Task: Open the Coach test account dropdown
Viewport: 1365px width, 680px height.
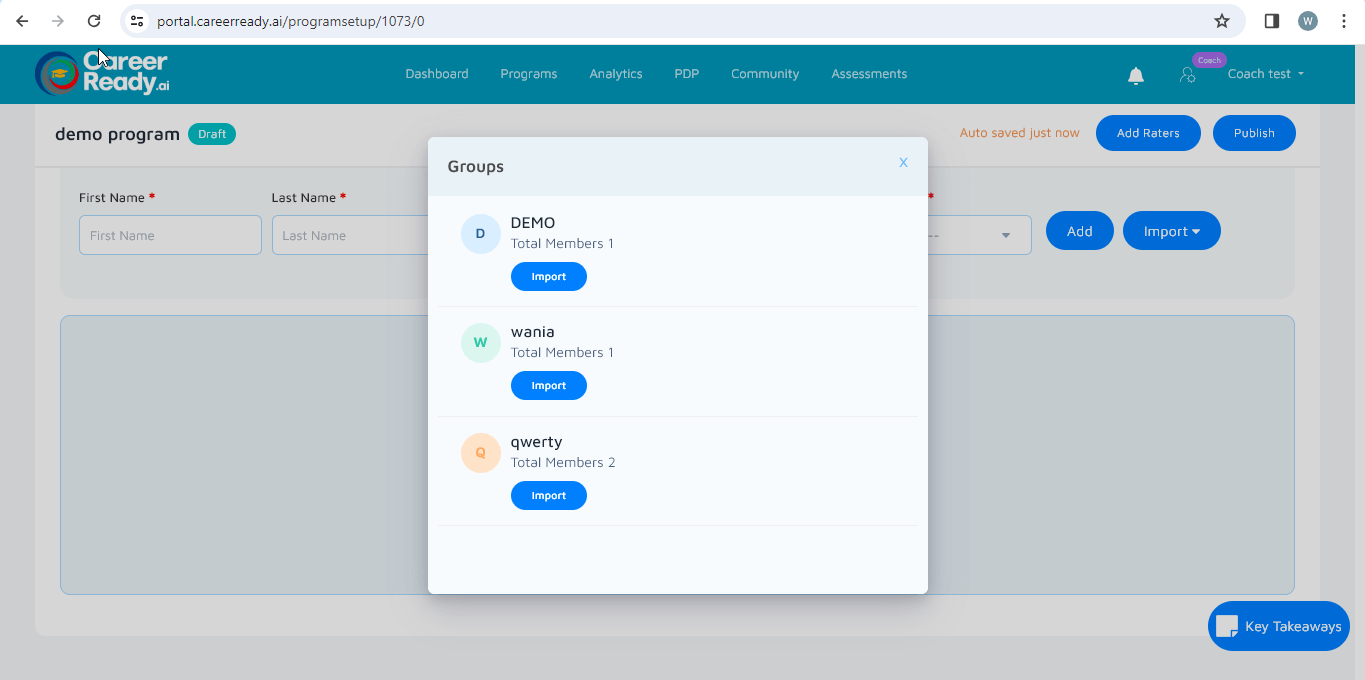Action: point(1265,74)
